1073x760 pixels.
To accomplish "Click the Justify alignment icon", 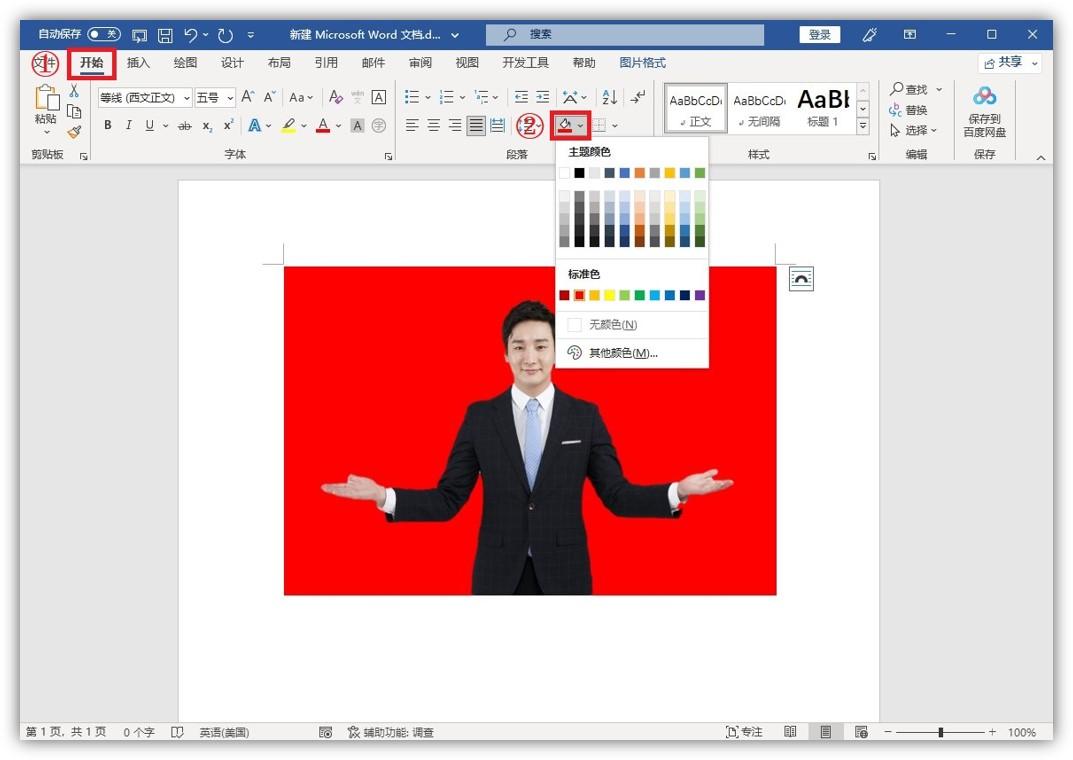I will tap(476, 126).
